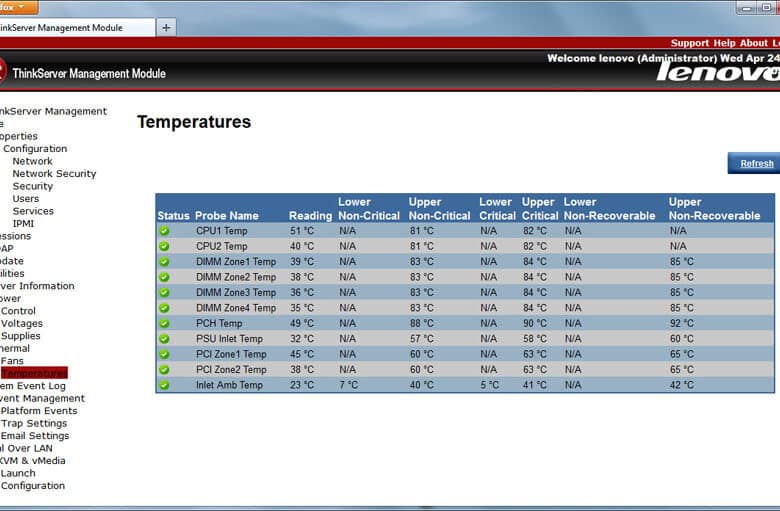Open Services page in sidebar
The image size is (780, 511).
click(x=33, y=211)
